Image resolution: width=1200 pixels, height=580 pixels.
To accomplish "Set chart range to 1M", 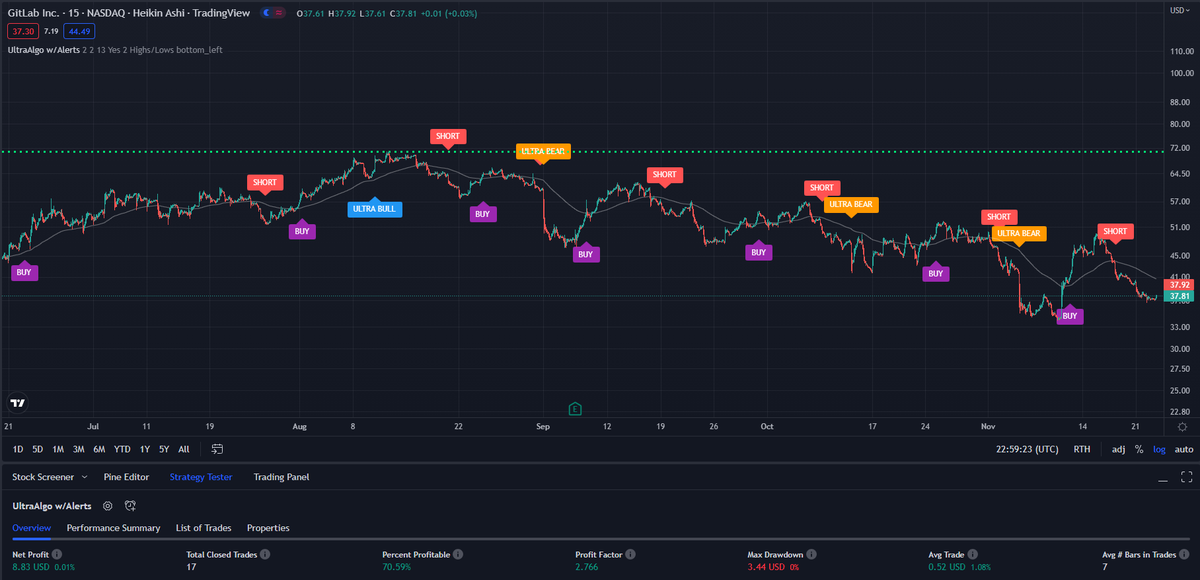I will pyautogui.click(x=58, y=449).
